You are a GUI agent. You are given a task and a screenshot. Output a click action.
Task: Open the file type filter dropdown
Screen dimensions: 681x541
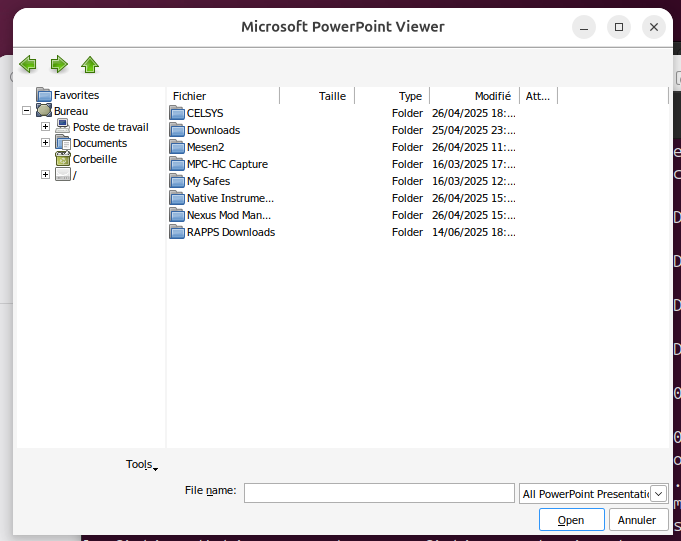point(659,494)
